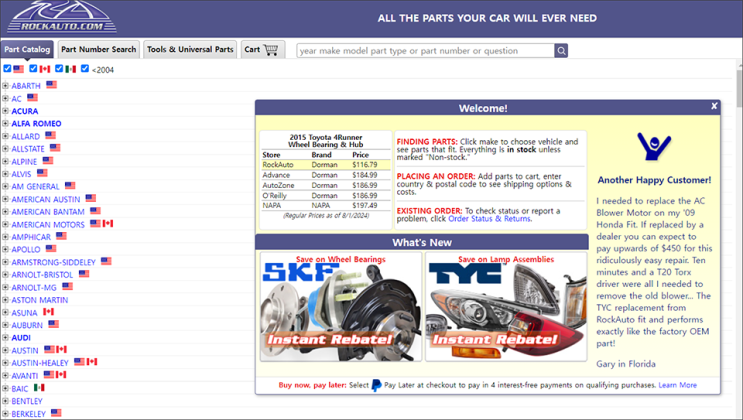The width and height of the screenshot is (743, 420).
Task: Click the US flag beside AM GENERAL
Action: (70, 185)
